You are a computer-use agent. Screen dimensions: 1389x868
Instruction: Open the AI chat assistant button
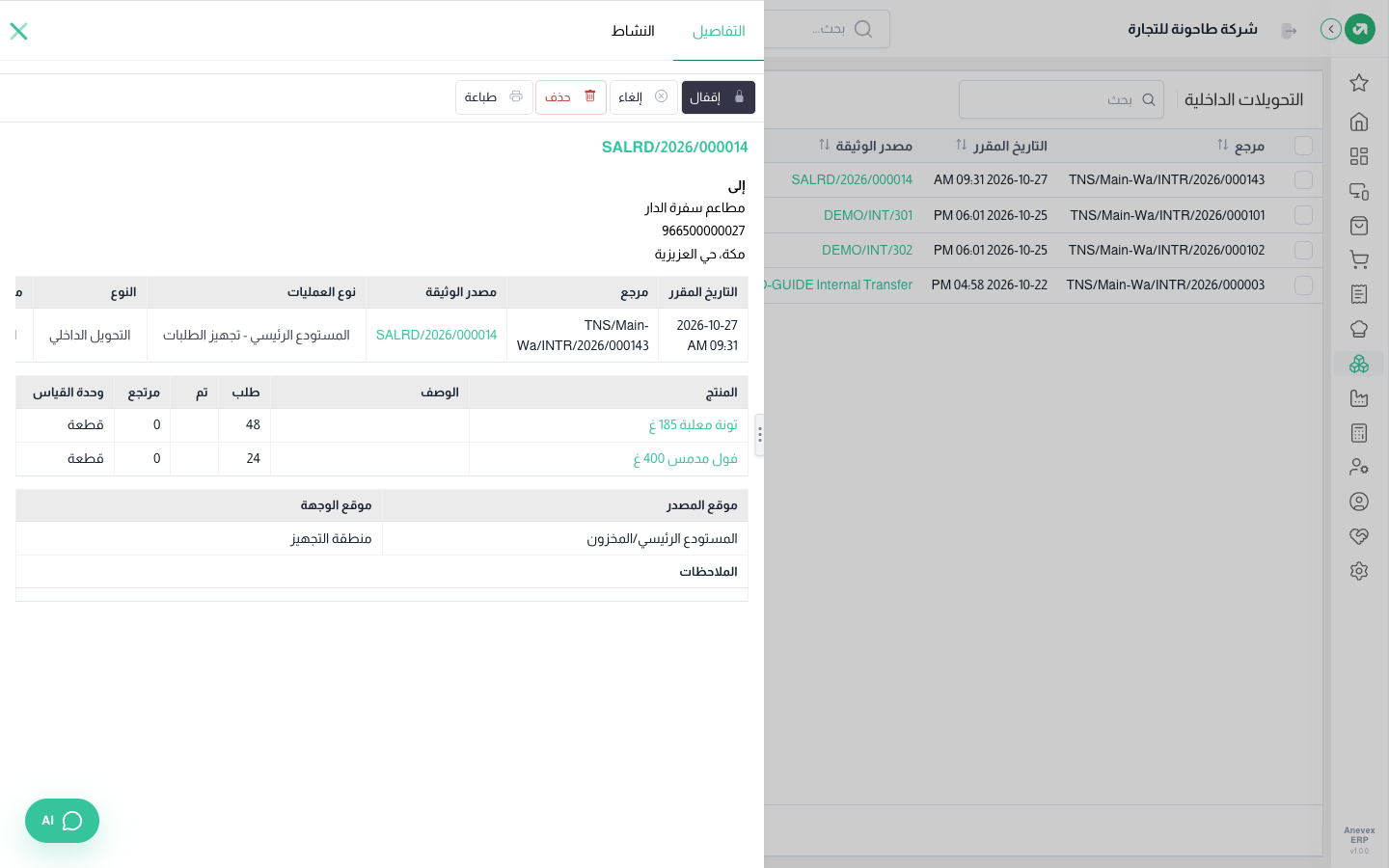tap(62, 821)
